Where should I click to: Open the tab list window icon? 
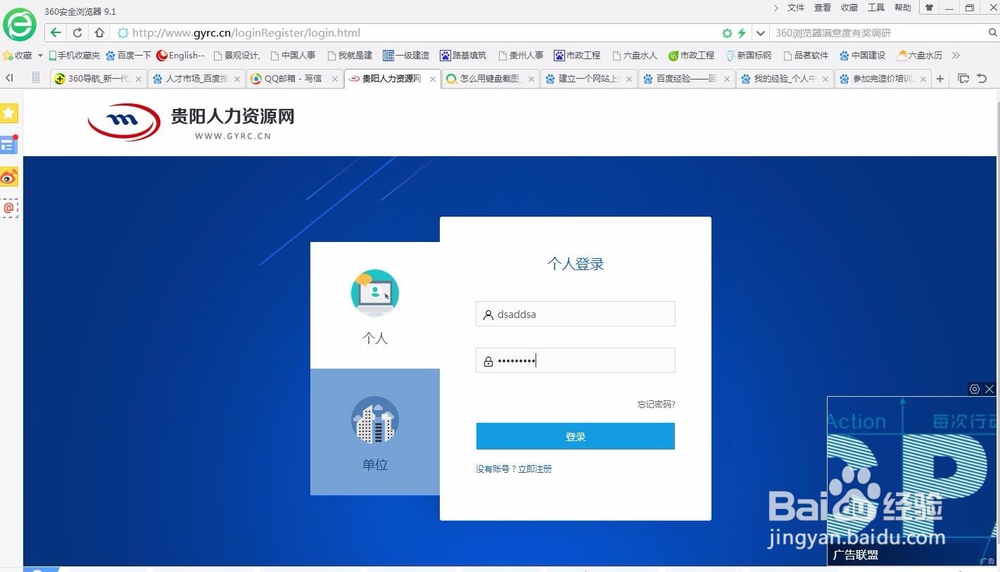964,78
